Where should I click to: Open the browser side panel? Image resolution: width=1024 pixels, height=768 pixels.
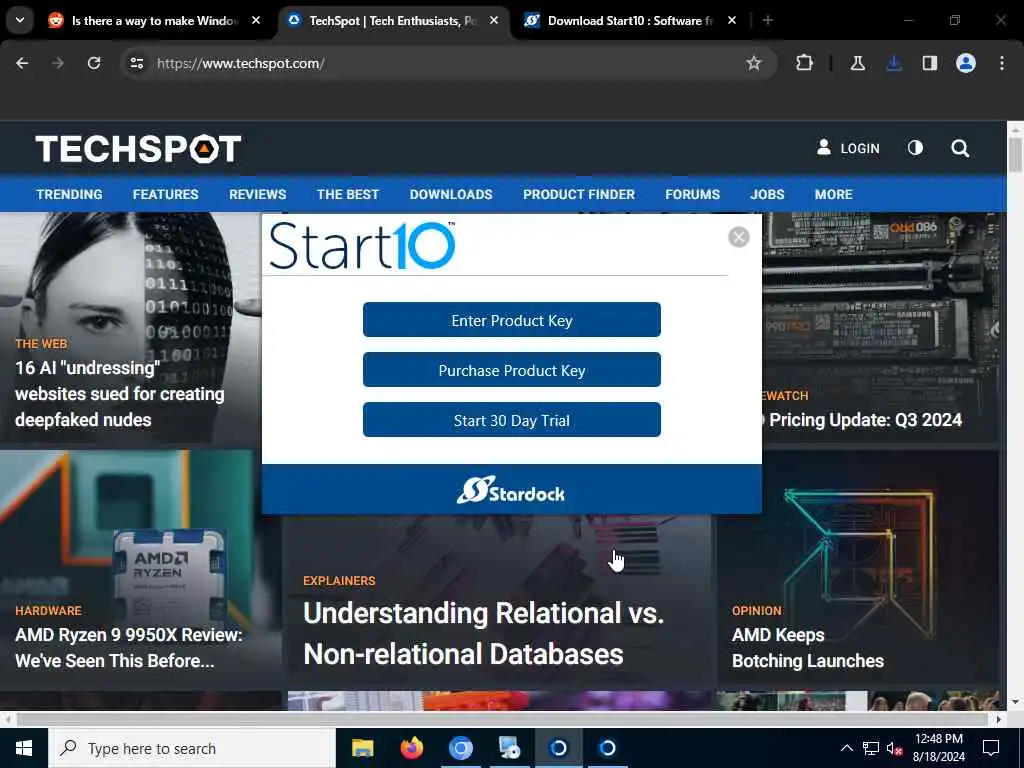[930, 63]
